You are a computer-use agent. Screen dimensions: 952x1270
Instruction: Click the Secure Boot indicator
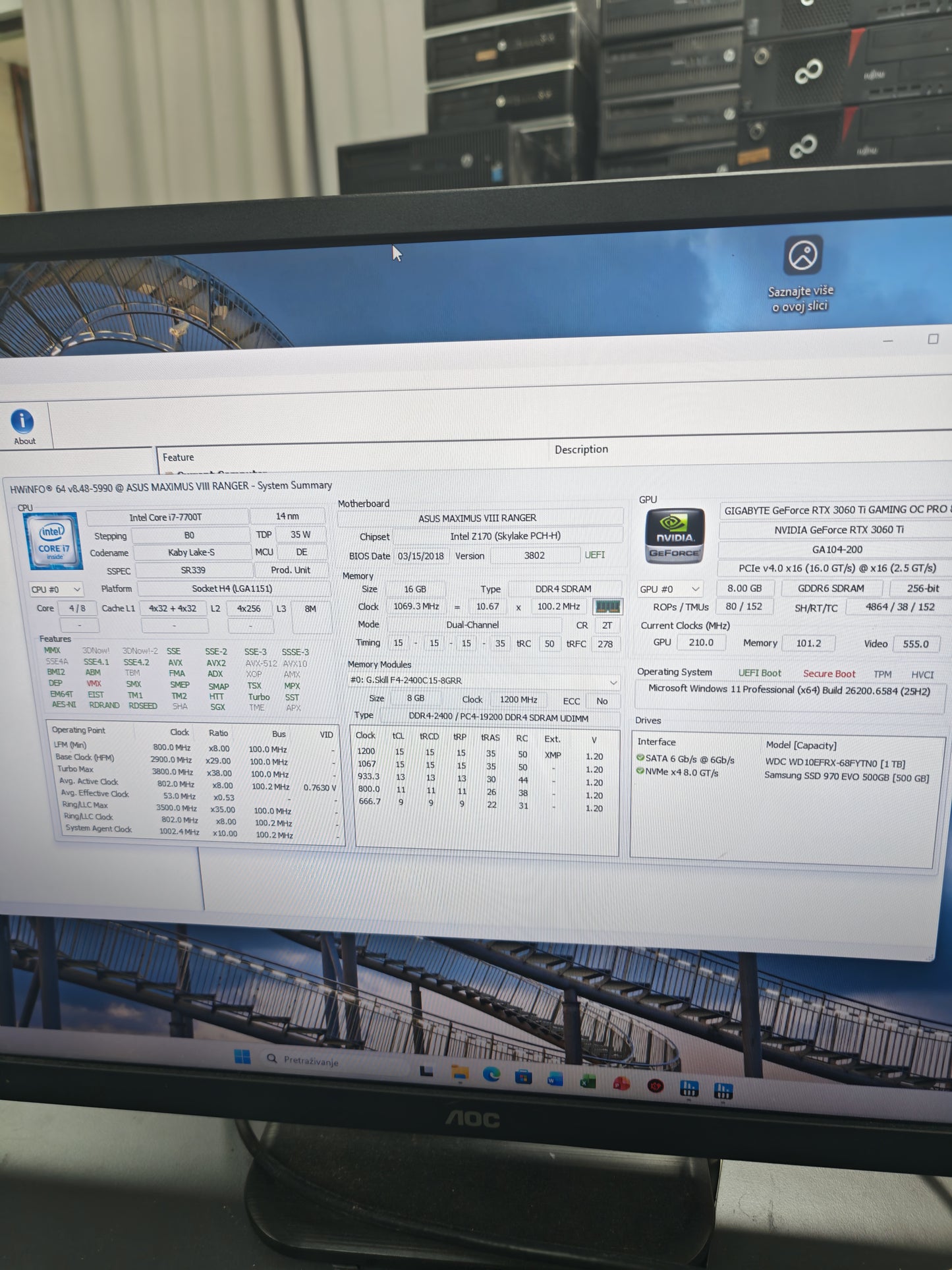[x=829, y=674]
